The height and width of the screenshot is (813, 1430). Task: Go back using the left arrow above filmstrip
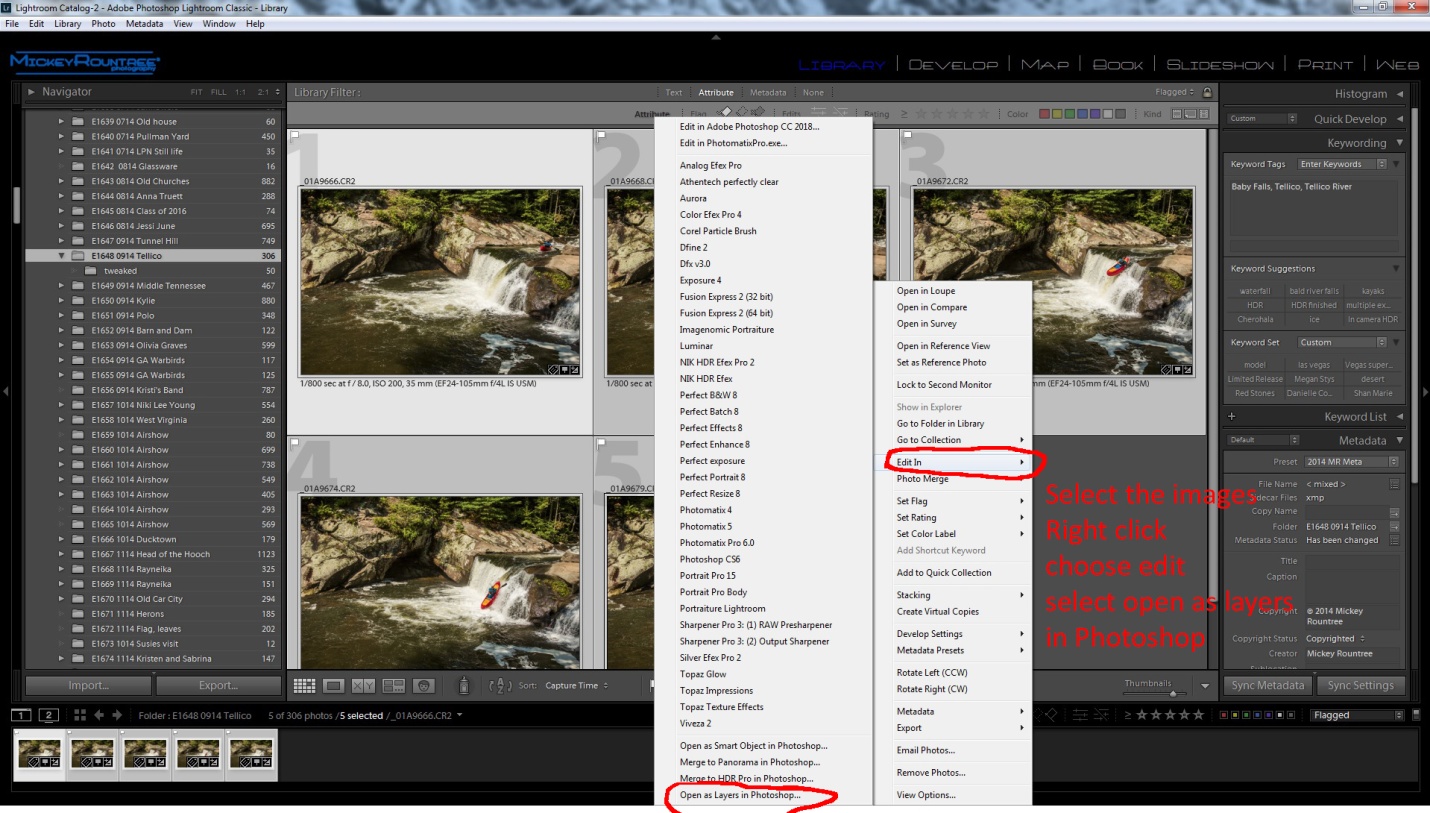[x=99, y=715]
